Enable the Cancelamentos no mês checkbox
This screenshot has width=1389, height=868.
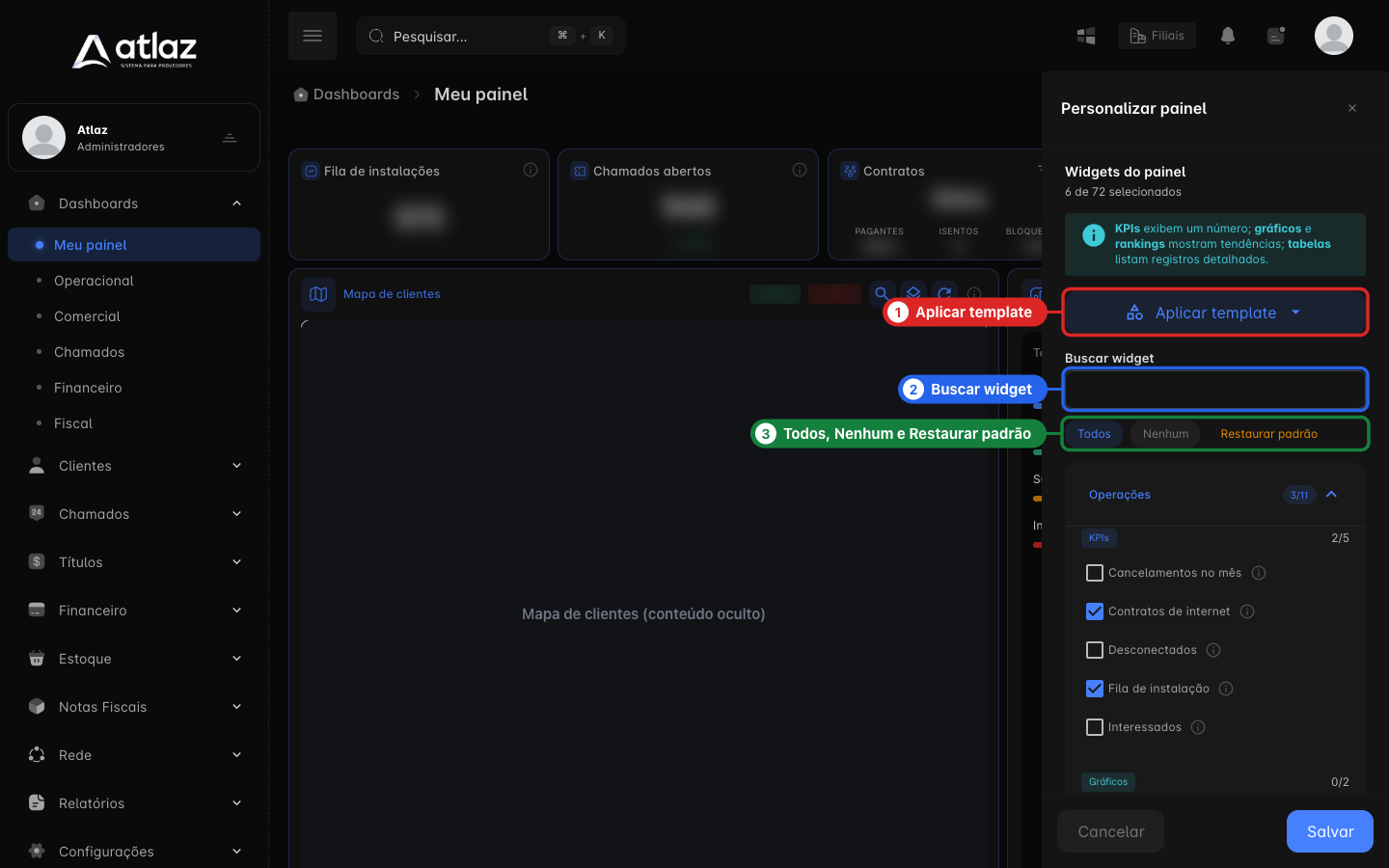(1095, 573)
